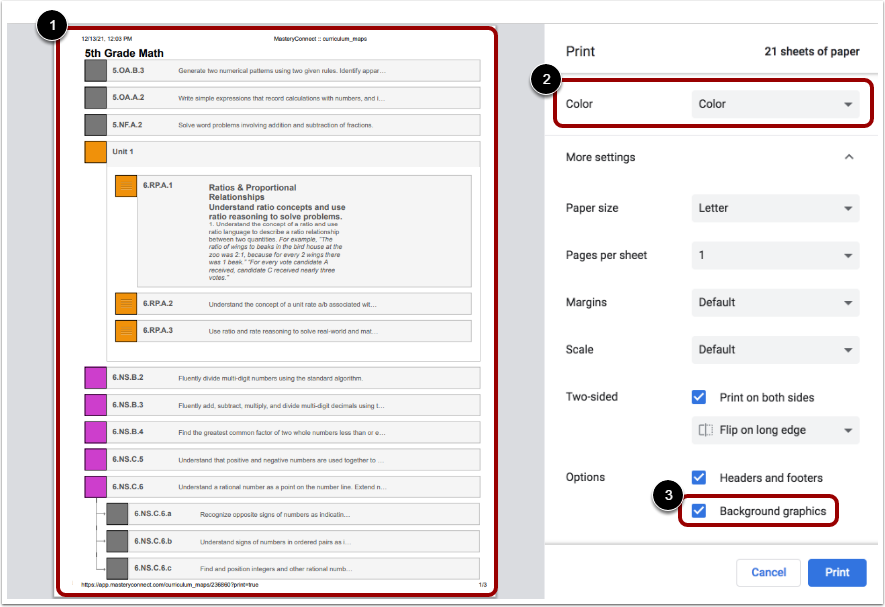Click the 6.NS.C.5 standard code
This screenshot has width=885, height=607.
(x=128, y=459)
